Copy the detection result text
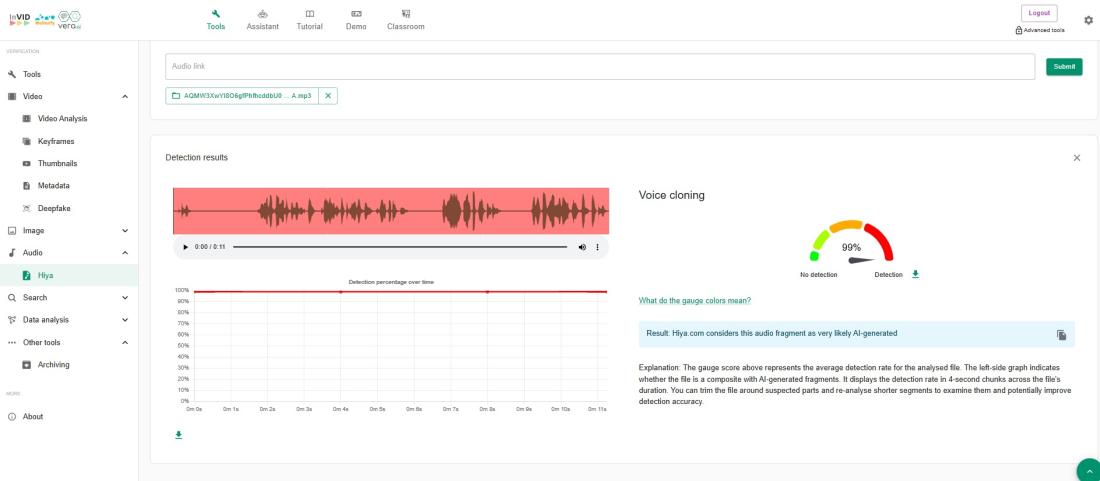Viewport: 1100px width, 481px height. (1061, 335)
